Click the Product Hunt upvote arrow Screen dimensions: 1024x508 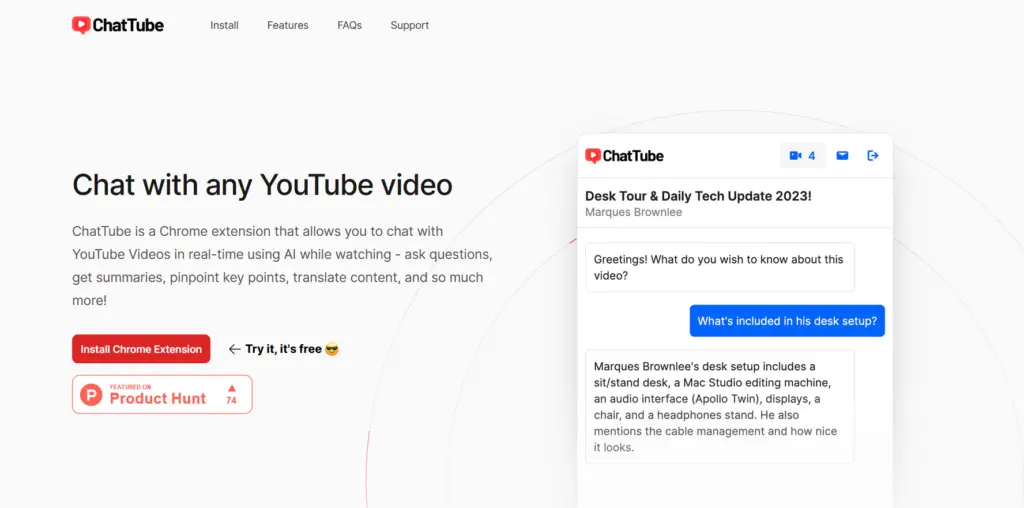coord(231,388)
